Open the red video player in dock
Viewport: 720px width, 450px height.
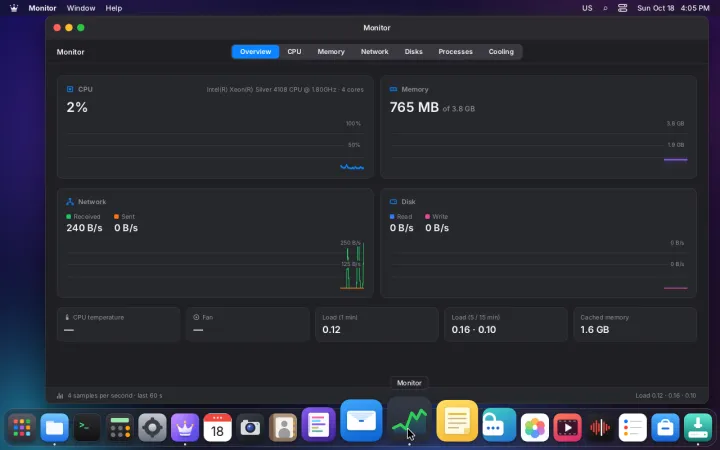[568, 428]
